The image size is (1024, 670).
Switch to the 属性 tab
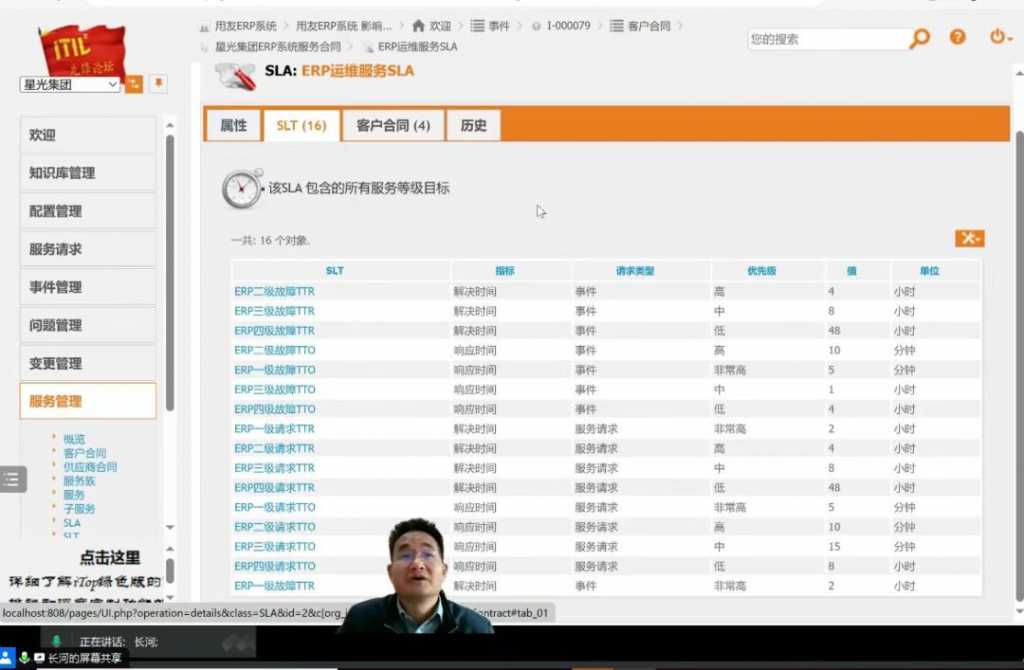coord(233,125)
